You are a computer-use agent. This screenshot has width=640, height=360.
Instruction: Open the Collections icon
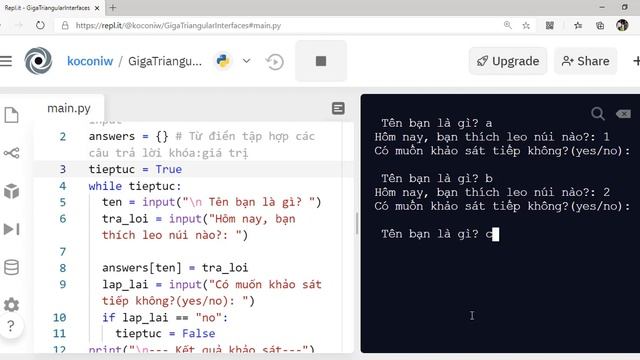[600, 26]
